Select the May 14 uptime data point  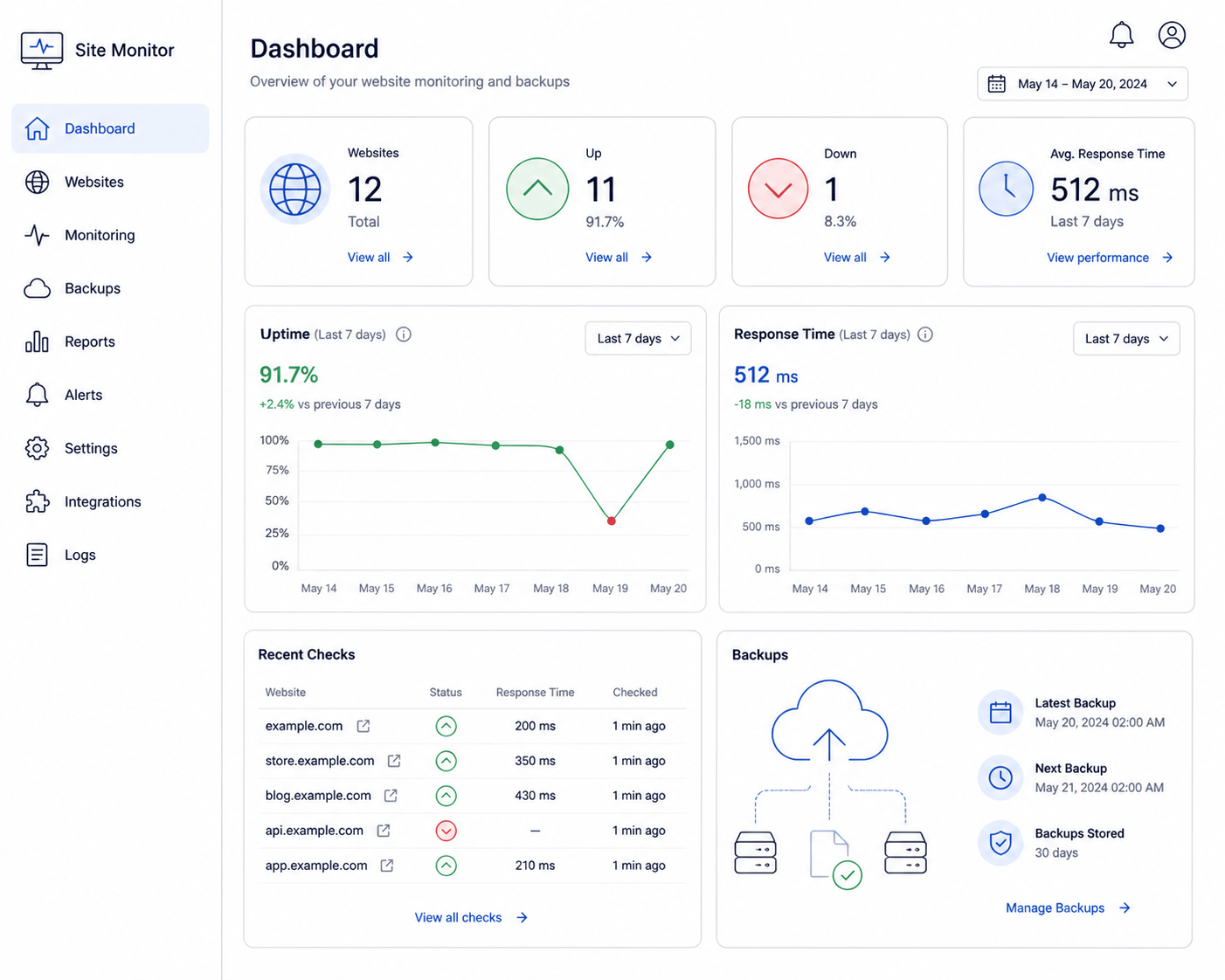coord(318,444)
